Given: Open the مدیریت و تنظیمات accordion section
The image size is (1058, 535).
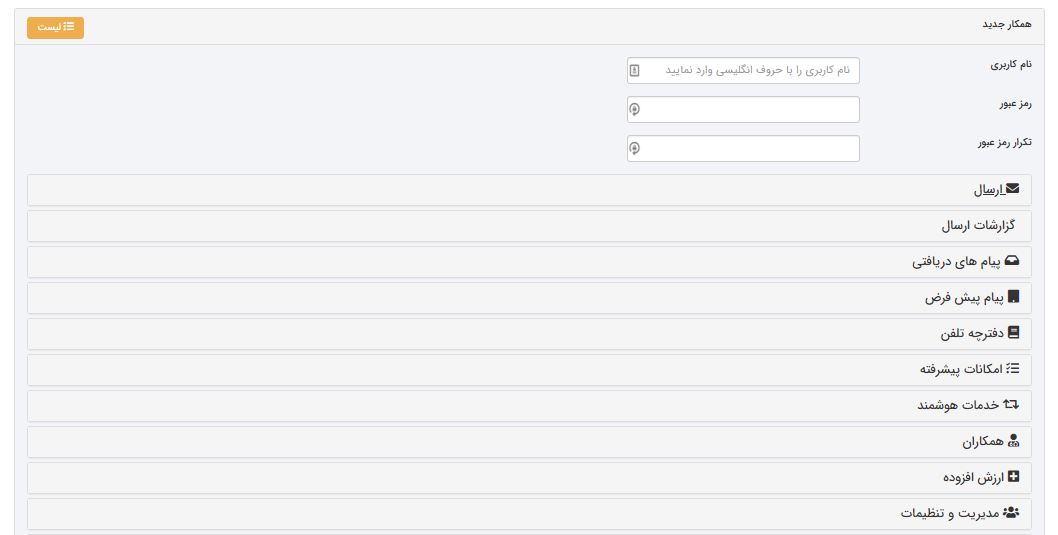Looking at the screenshot, I should coord(529,513).
